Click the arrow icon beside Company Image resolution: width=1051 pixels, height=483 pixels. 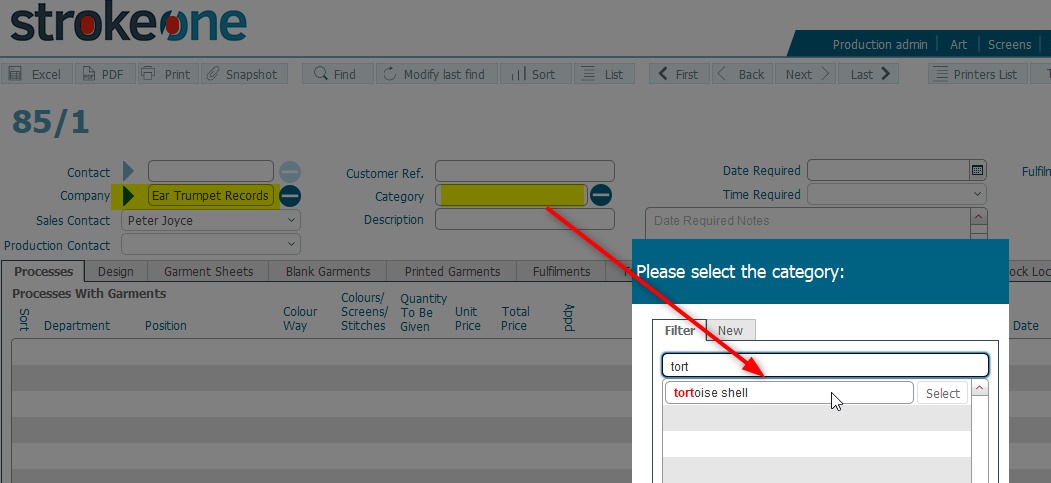pos(128,196)
